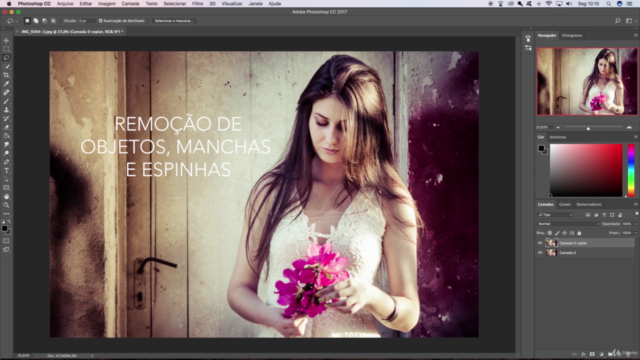
Task: Select the Clone Stamp tool
Action: point(6,110)
